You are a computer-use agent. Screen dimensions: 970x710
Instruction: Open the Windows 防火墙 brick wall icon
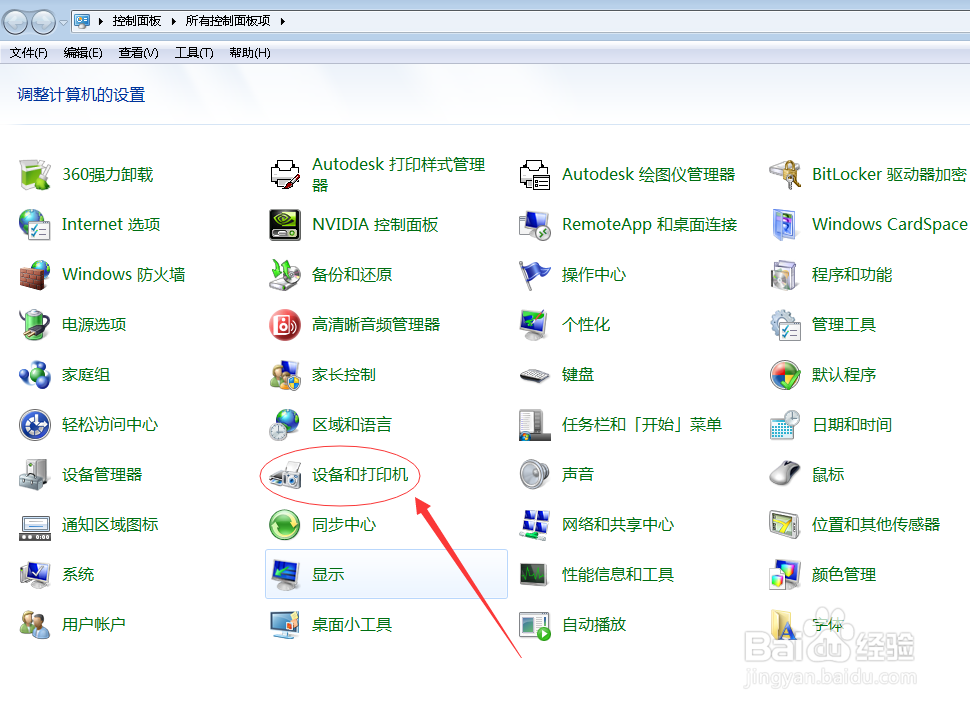click(35, 275)
